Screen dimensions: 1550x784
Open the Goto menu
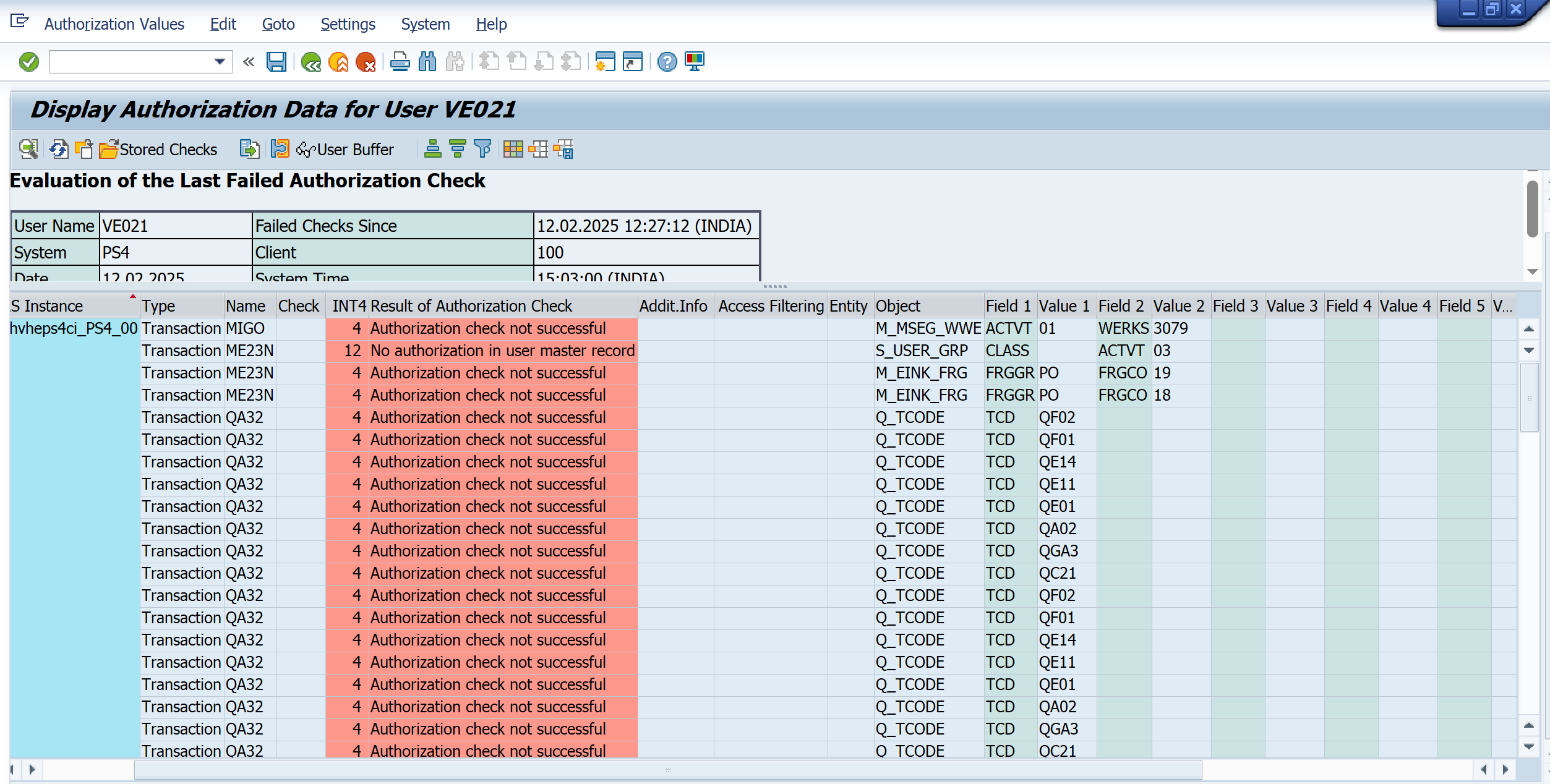pos(278,24)
